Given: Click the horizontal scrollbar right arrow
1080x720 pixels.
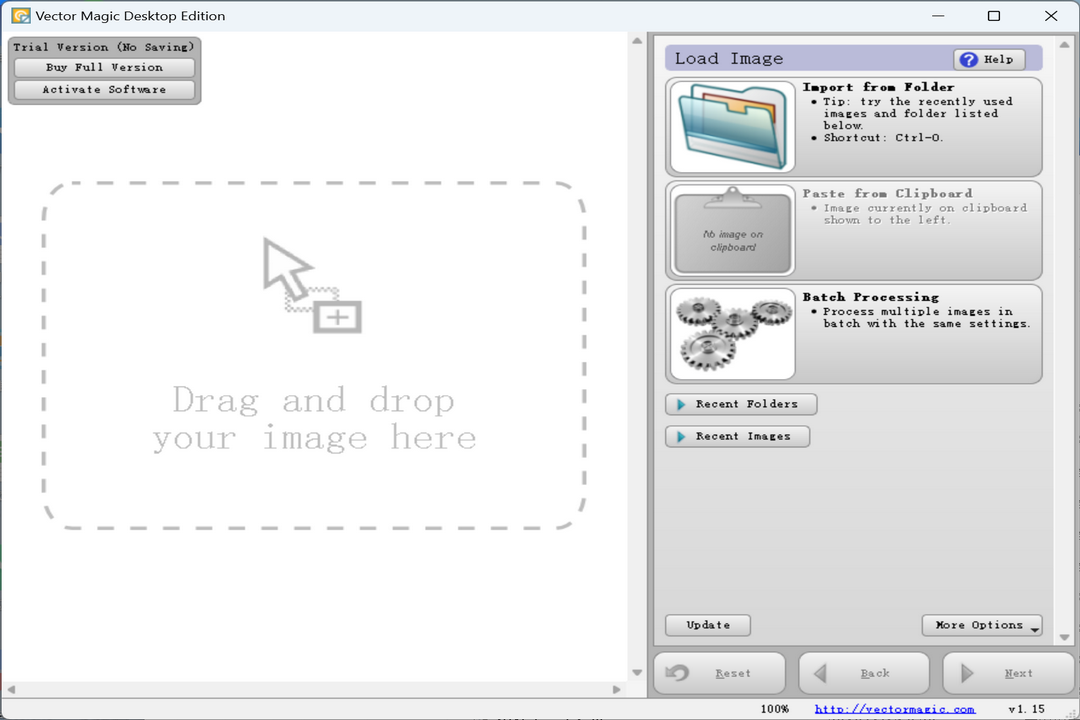Looking at the screenshot, I should [617, 690].
